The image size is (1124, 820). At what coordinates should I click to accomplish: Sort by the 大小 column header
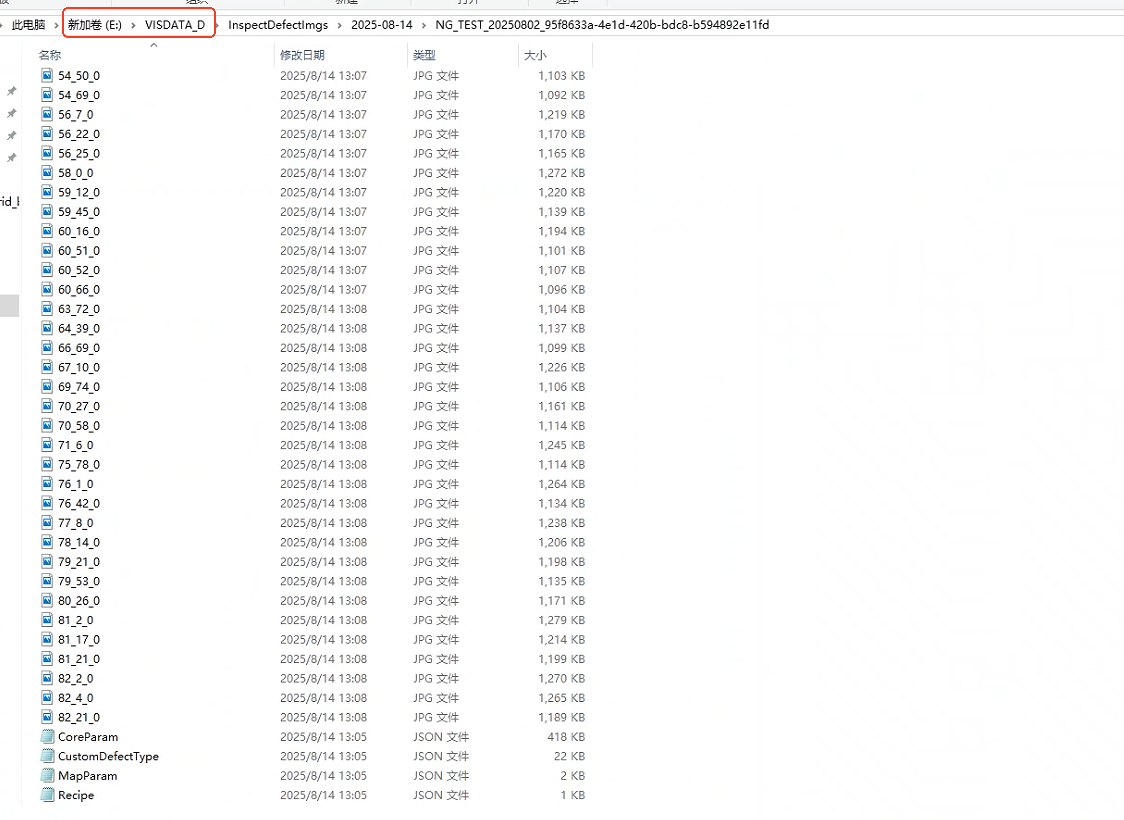click(x=535, y=55)
